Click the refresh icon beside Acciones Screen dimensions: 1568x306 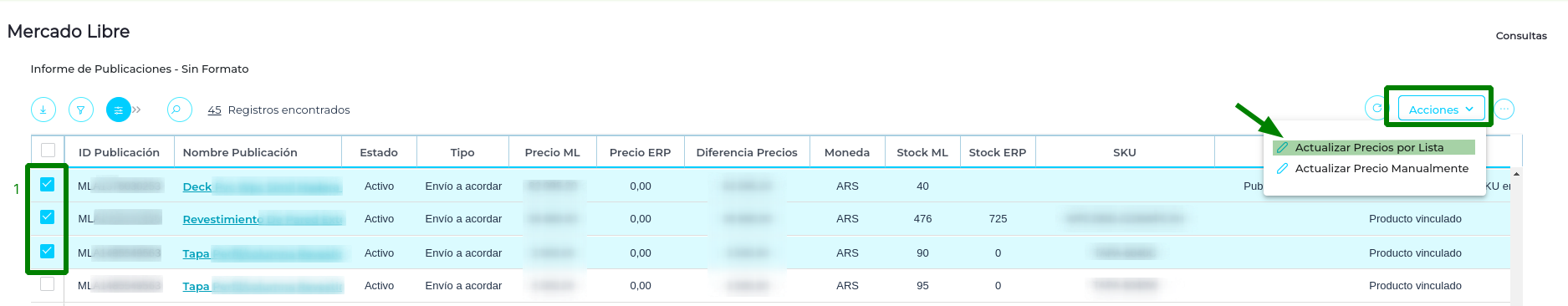pos(1376,109)
